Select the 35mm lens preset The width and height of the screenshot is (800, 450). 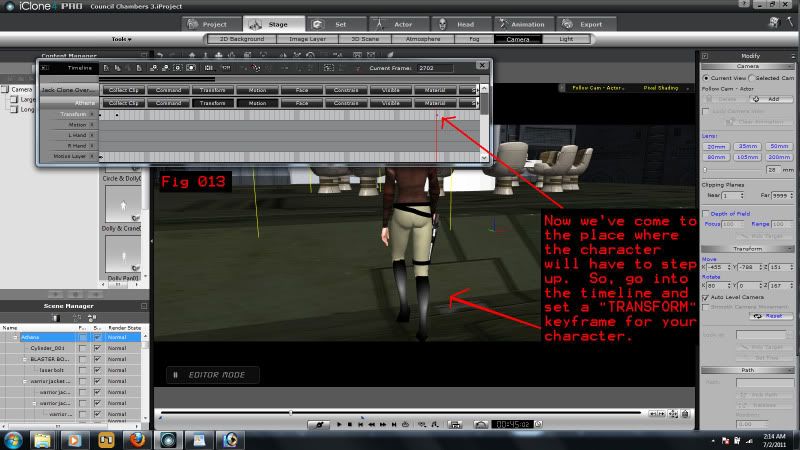coord(747,146)
